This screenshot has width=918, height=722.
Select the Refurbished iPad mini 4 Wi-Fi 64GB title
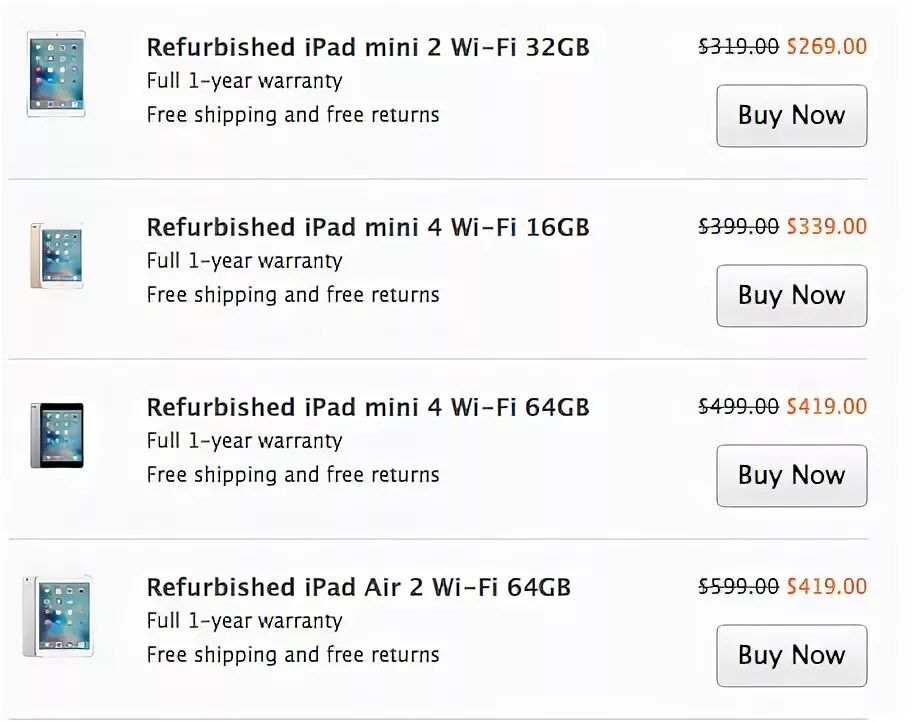point(368,407)
